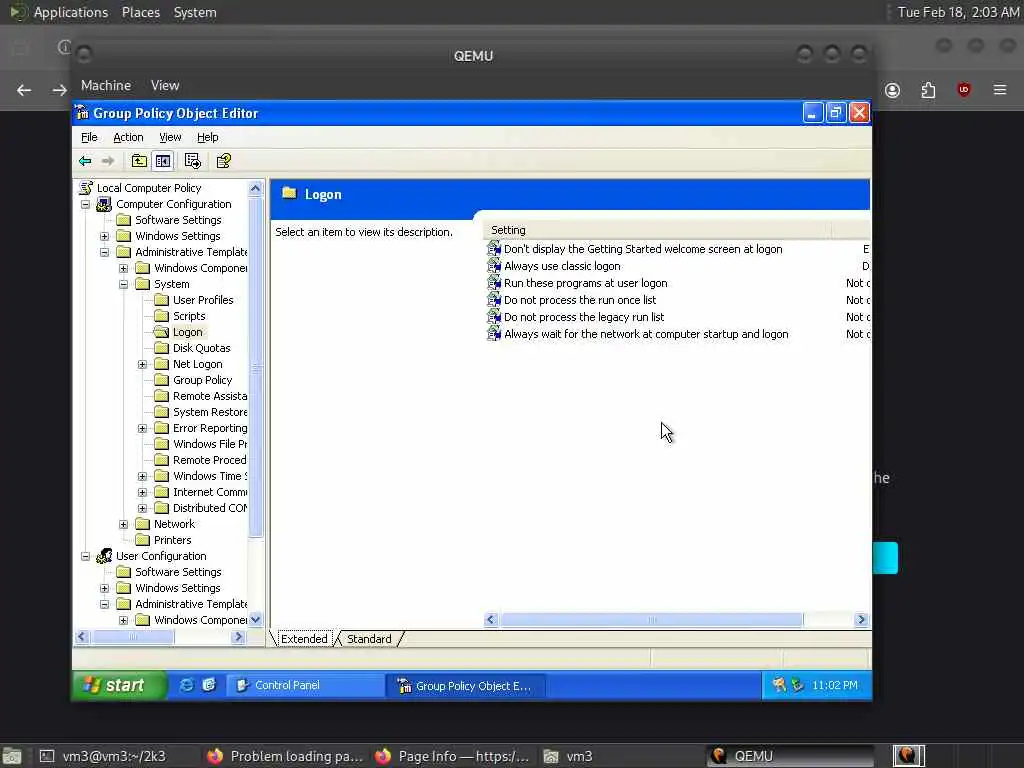Click the tree pane horizontal scroll right arrow
1024x768 pixels.
[x=238, y=637]
